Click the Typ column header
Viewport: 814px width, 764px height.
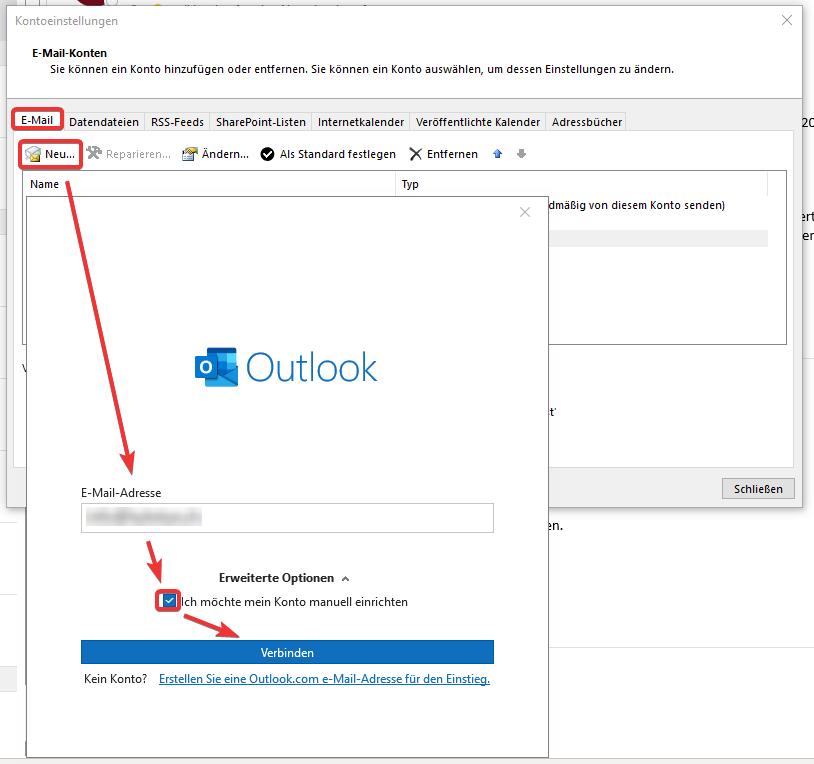pyautogui.click(x=581, y=184)
